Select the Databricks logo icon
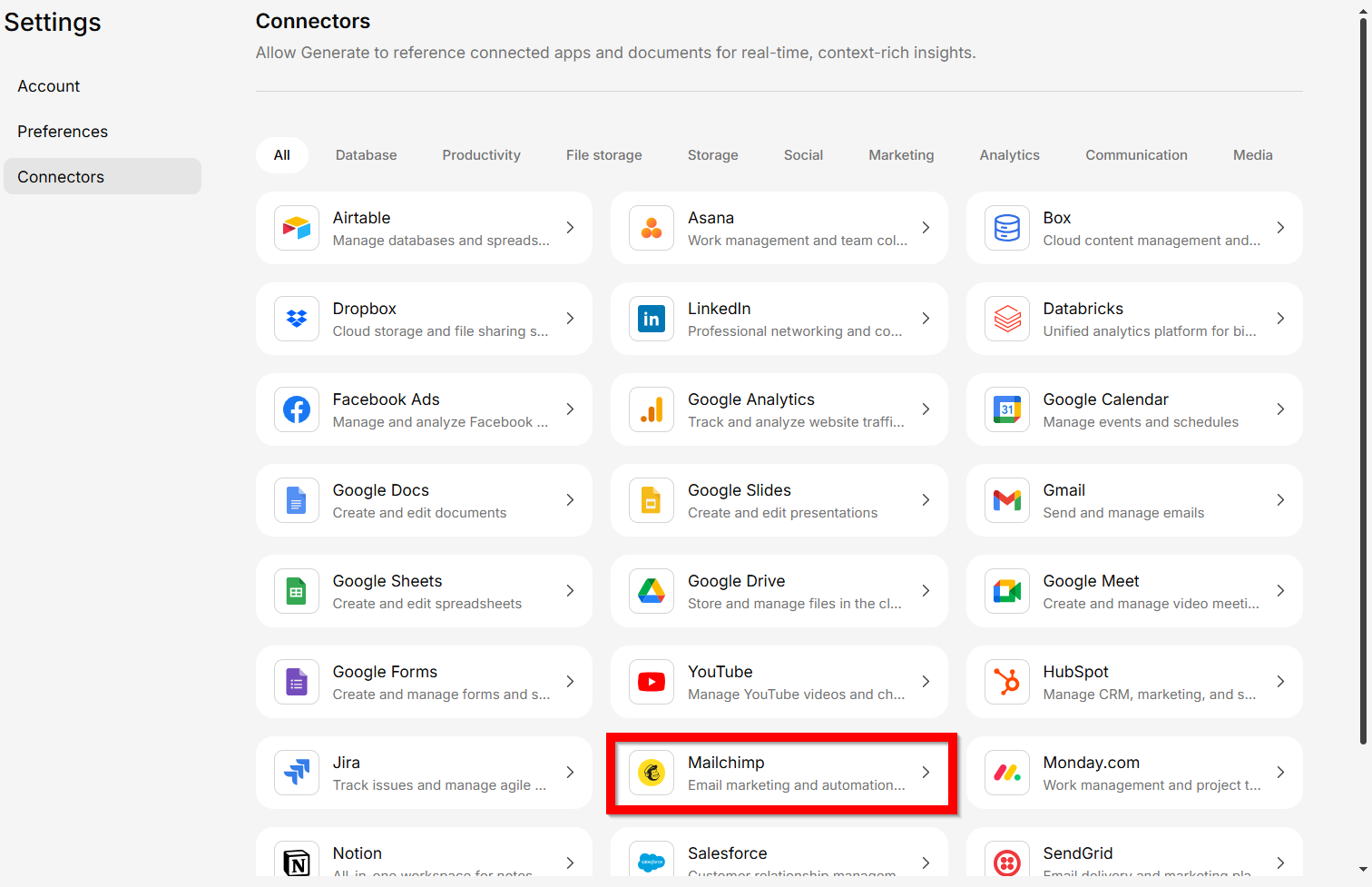1372x887 pixels. (x=1007, y=319)
